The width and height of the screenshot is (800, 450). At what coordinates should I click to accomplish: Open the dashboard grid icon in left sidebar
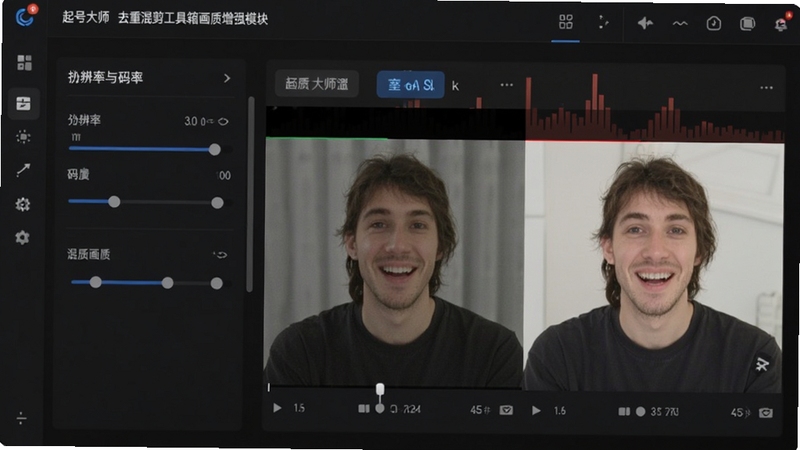coord(24,63)
